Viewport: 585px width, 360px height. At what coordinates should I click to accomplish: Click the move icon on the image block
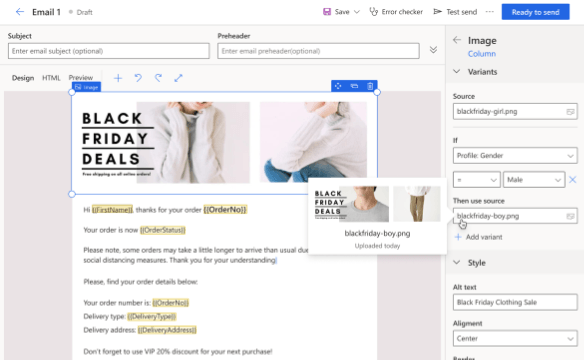(x=338, y=86)
